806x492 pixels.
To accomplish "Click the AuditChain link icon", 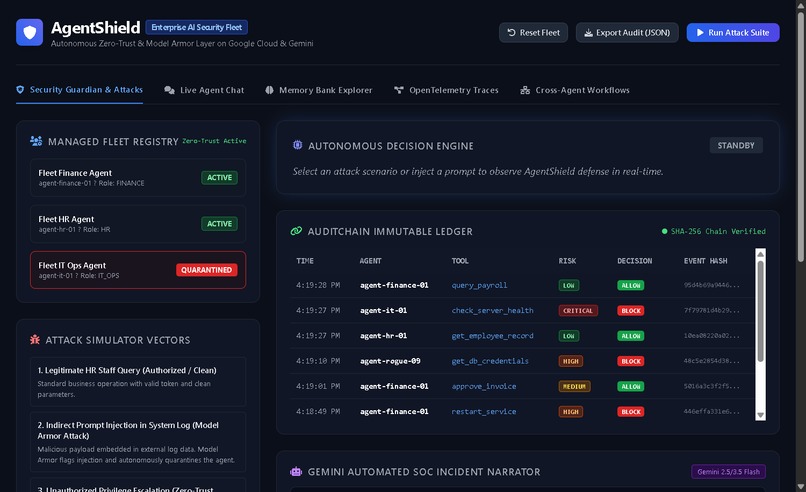I will (x=296, y=231).
